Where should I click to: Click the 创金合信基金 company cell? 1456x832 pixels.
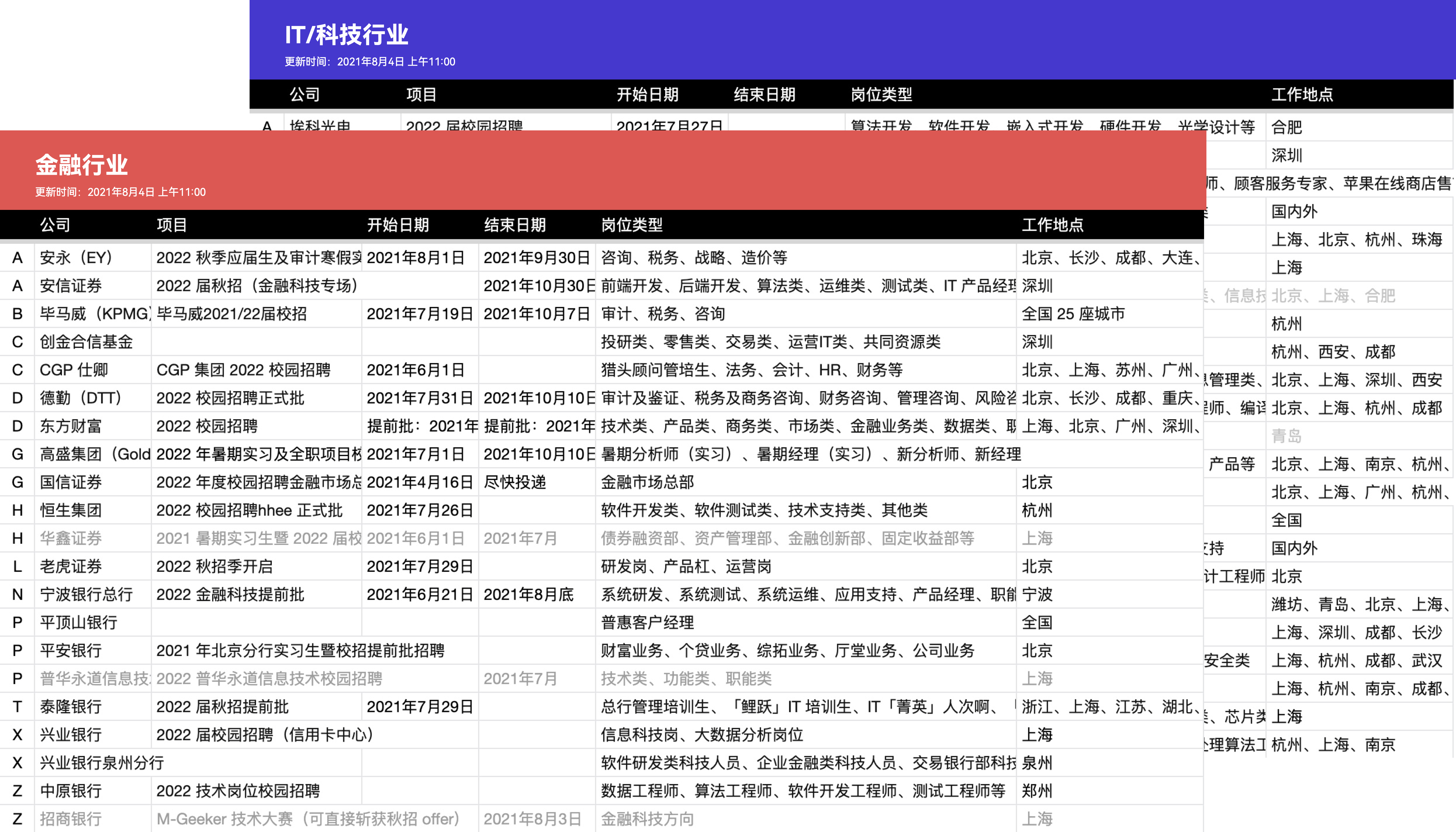click(93, 342)
